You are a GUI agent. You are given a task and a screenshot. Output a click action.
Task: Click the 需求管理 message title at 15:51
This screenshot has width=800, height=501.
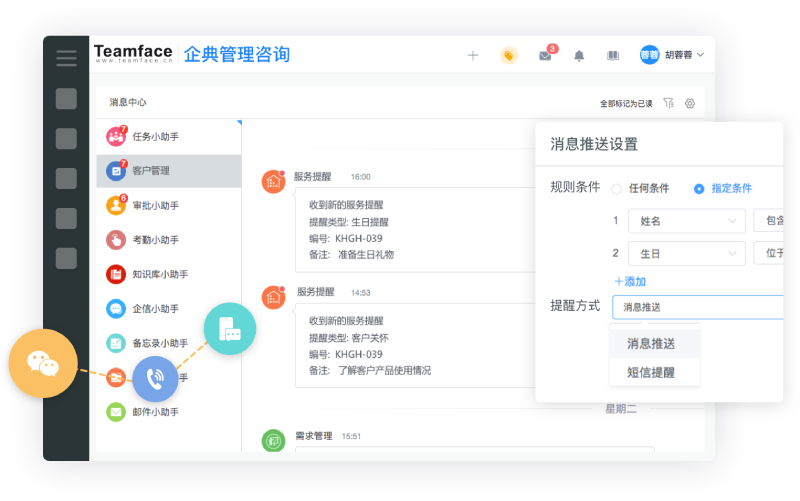[x=314, y=436]
